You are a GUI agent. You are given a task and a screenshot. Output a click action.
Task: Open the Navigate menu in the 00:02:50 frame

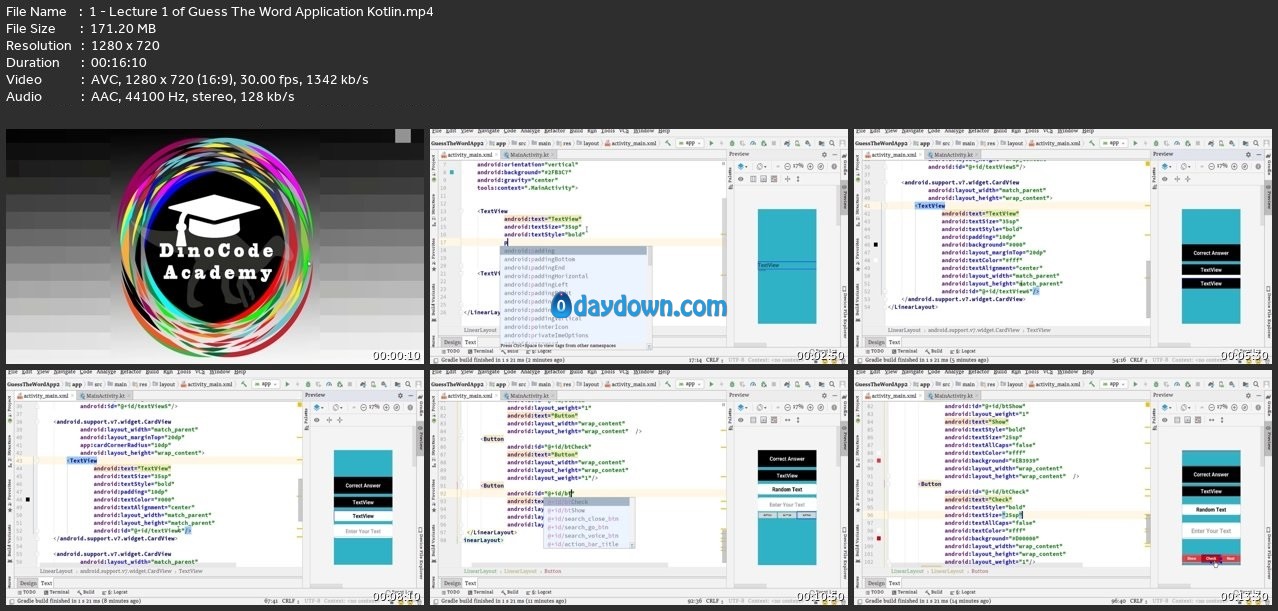point(490,131)
